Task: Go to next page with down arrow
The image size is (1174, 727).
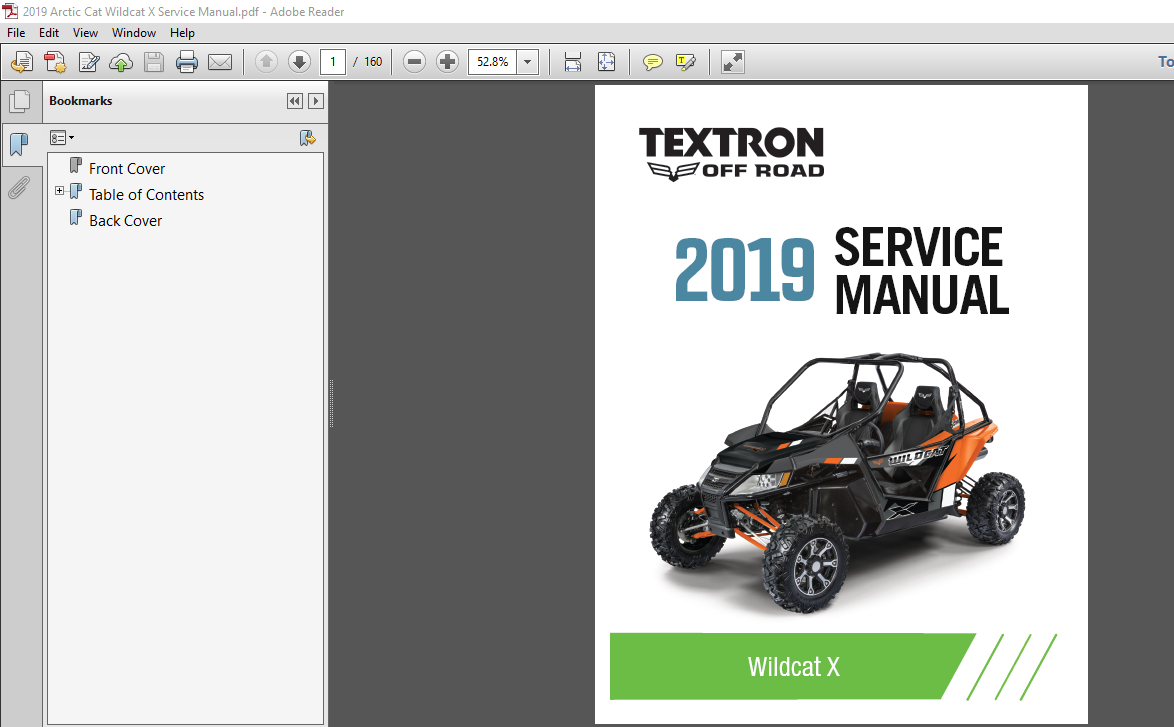Action: [x=299, y=62]
